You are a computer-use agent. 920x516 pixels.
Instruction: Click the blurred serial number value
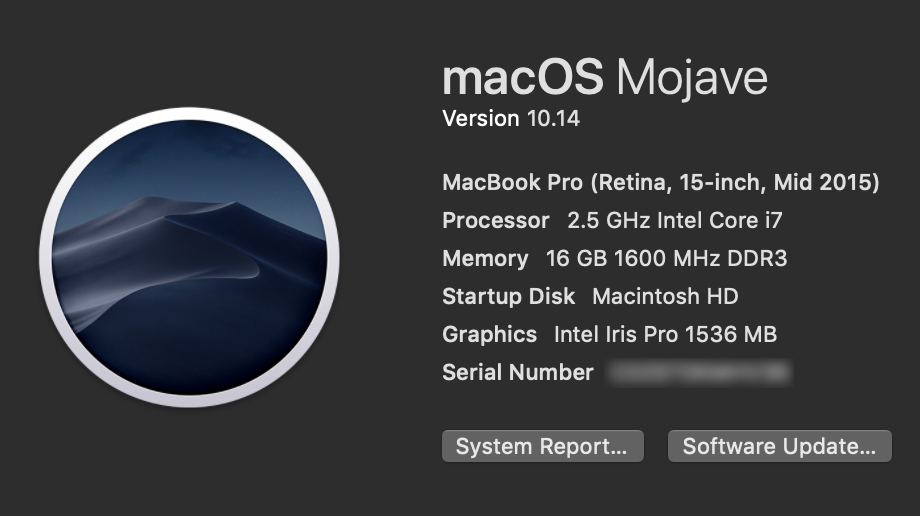click(x=699, y=373)
